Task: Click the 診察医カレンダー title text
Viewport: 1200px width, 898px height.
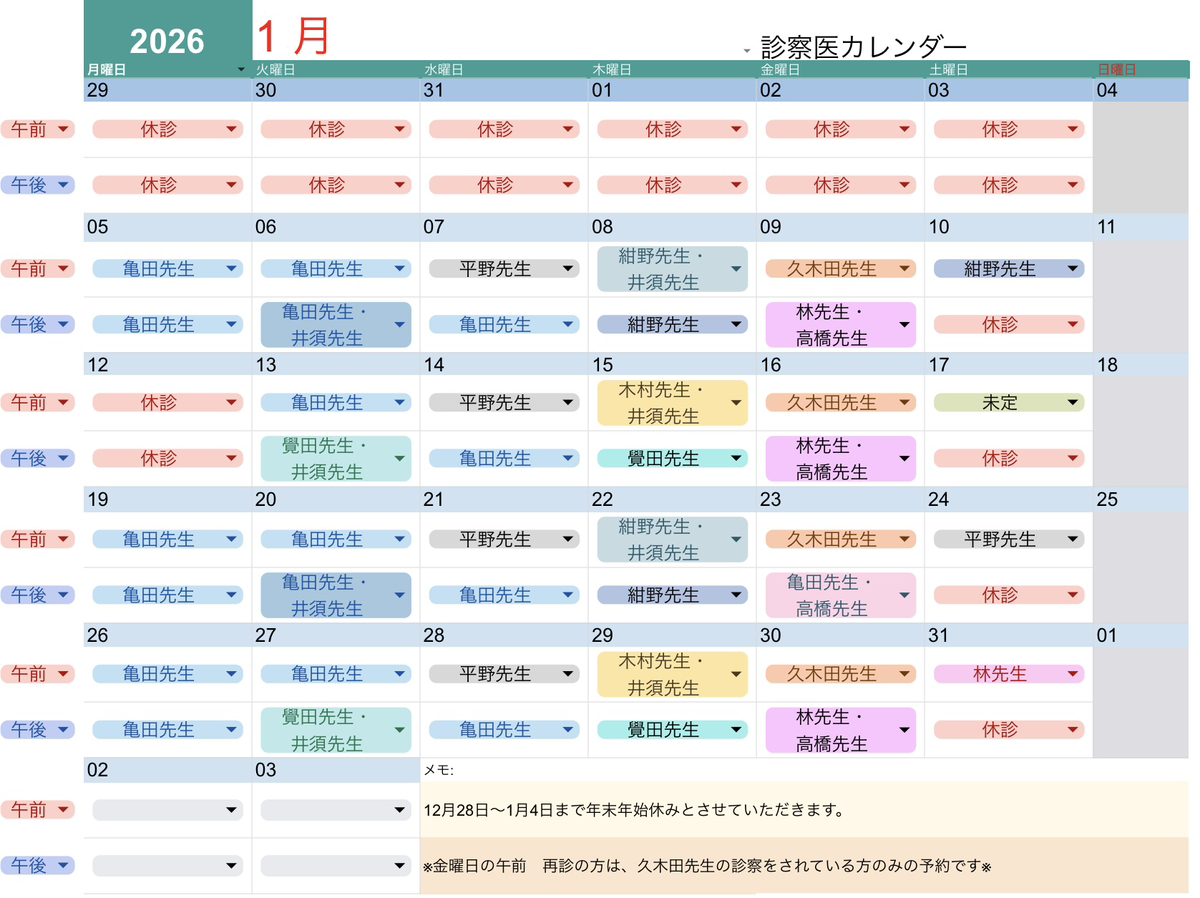Action: [863, 47]
